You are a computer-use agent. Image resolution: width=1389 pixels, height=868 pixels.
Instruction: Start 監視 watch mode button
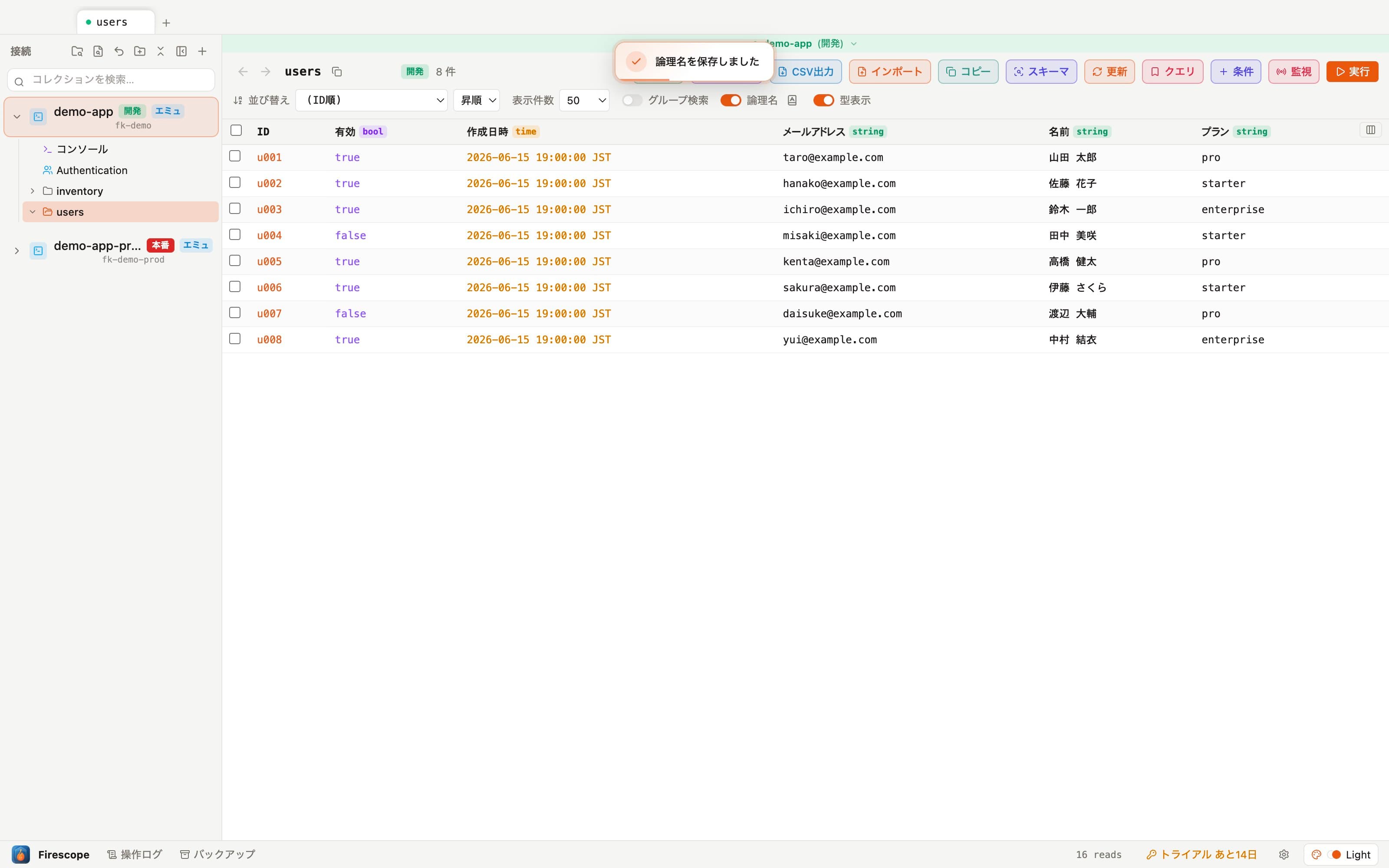tap(1294, 72)
